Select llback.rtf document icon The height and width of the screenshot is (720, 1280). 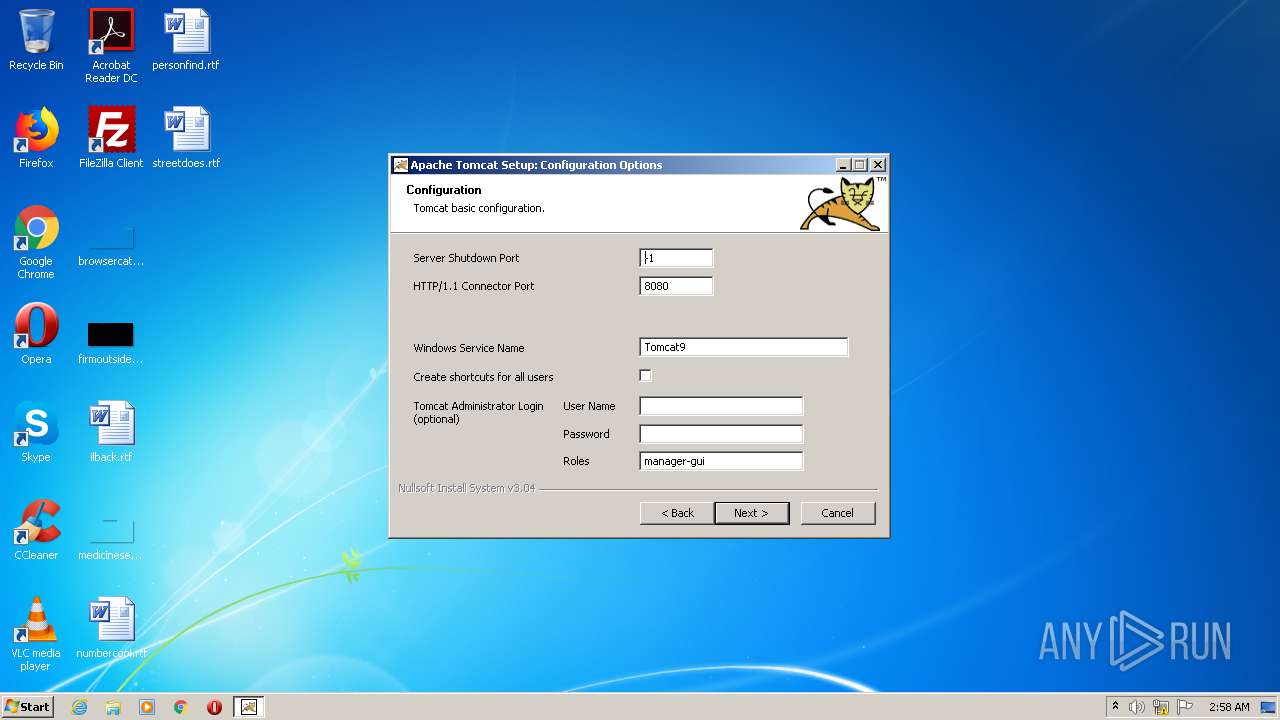coord(111,432)
